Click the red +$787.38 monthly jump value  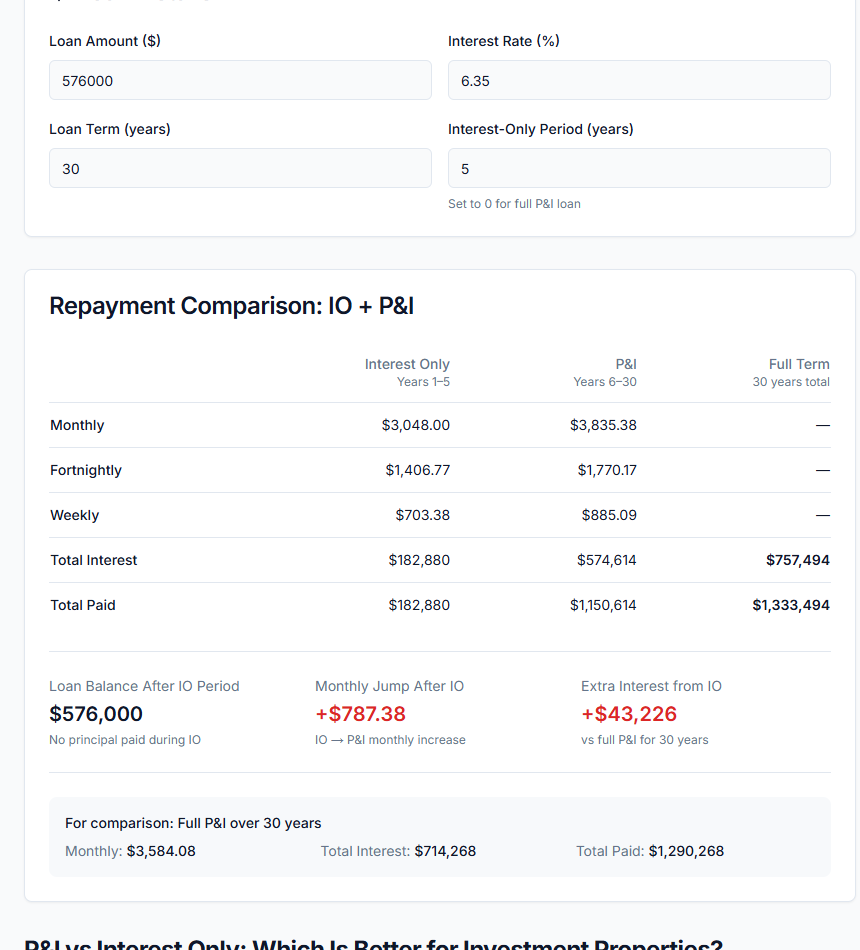360,714
